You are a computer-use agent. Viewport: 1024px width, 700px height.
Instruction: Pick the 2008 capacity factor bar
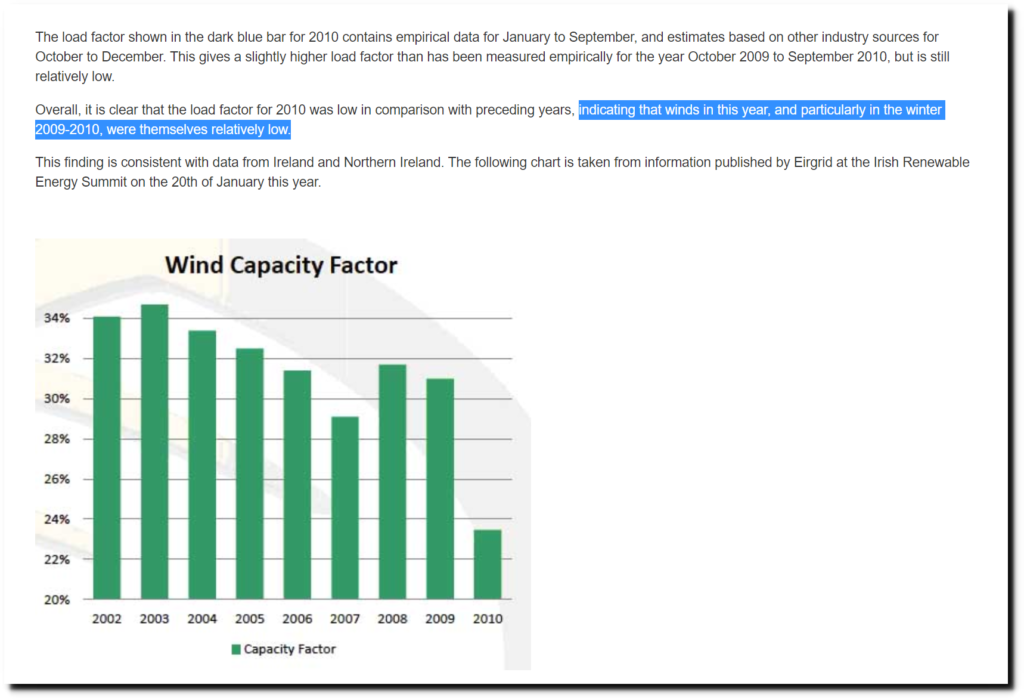(x=392, y=482)
